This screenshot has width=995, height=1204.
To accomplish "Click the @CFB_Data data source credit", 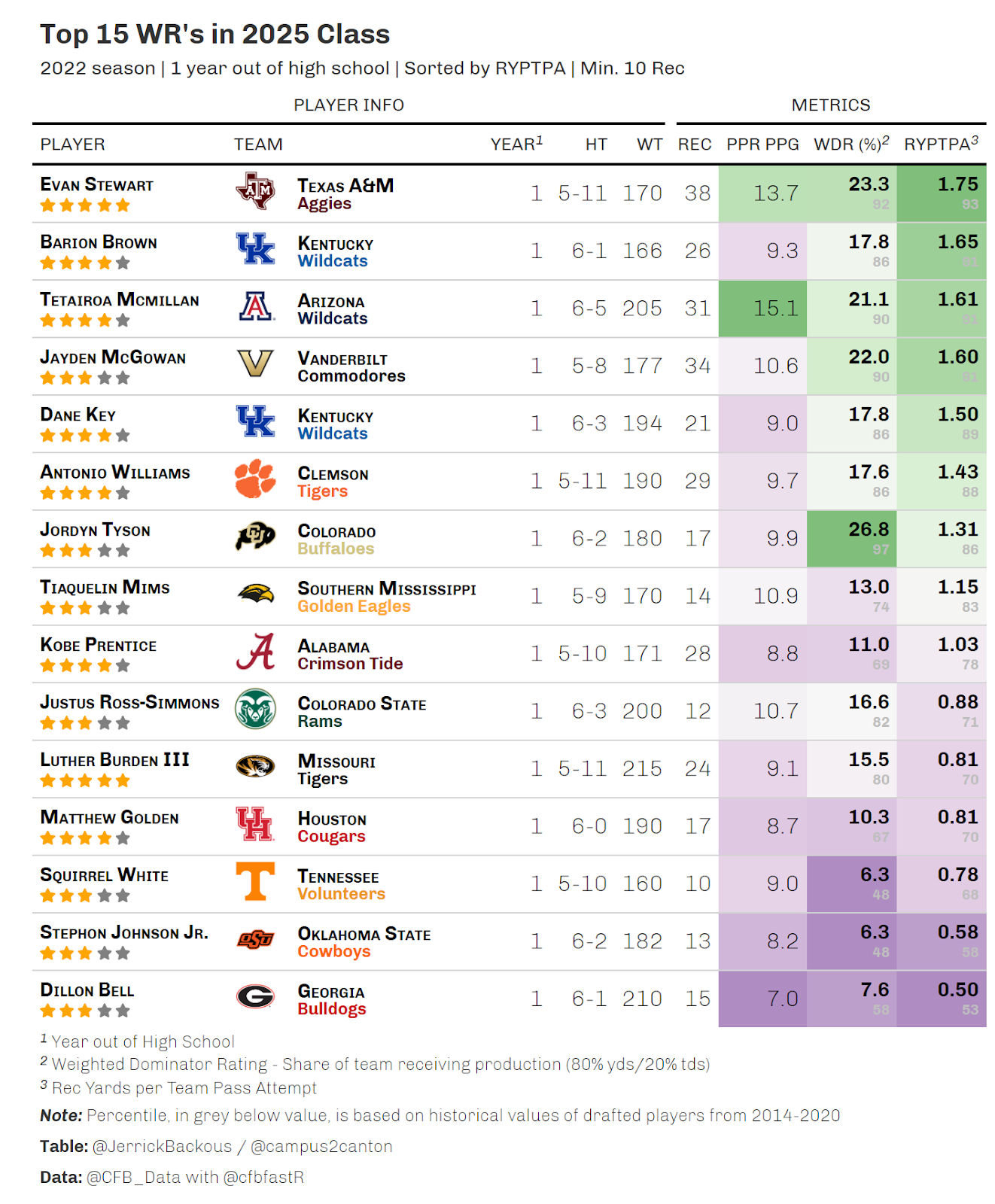I will tap(132, 1178).
